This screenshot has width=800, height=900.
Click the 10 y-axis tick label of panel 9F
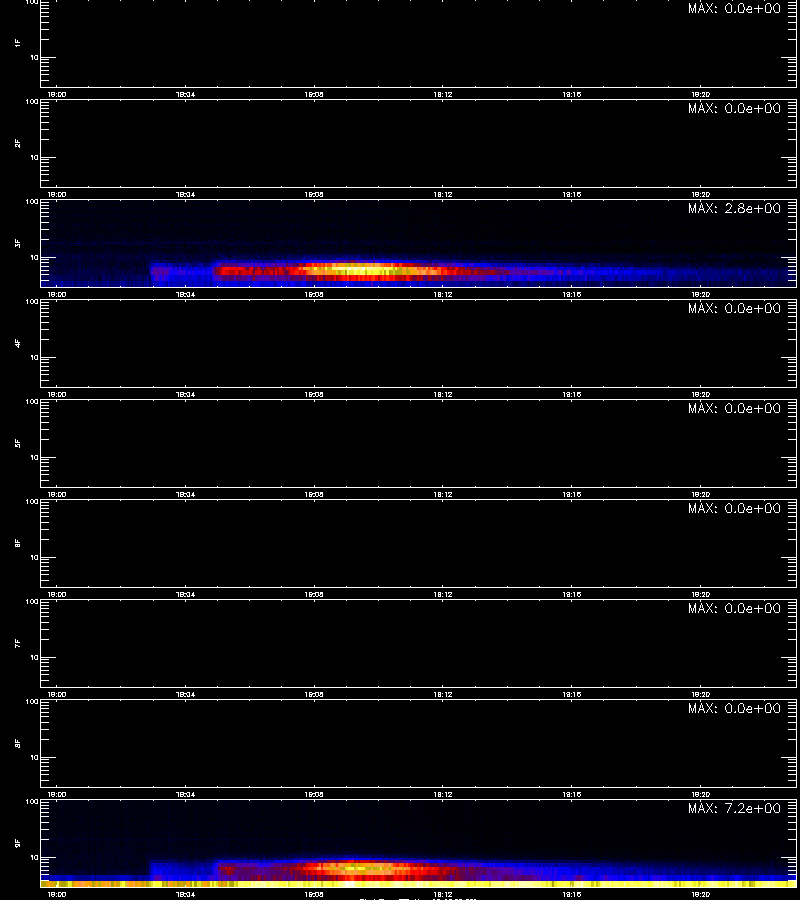coord(34,858)
